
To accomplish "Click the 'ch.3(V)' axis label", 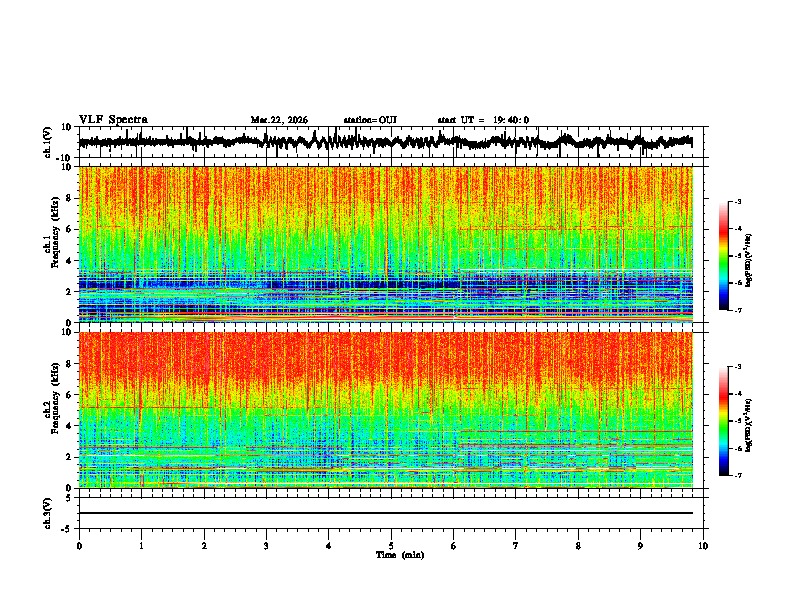I will click(x=48, y=513).
